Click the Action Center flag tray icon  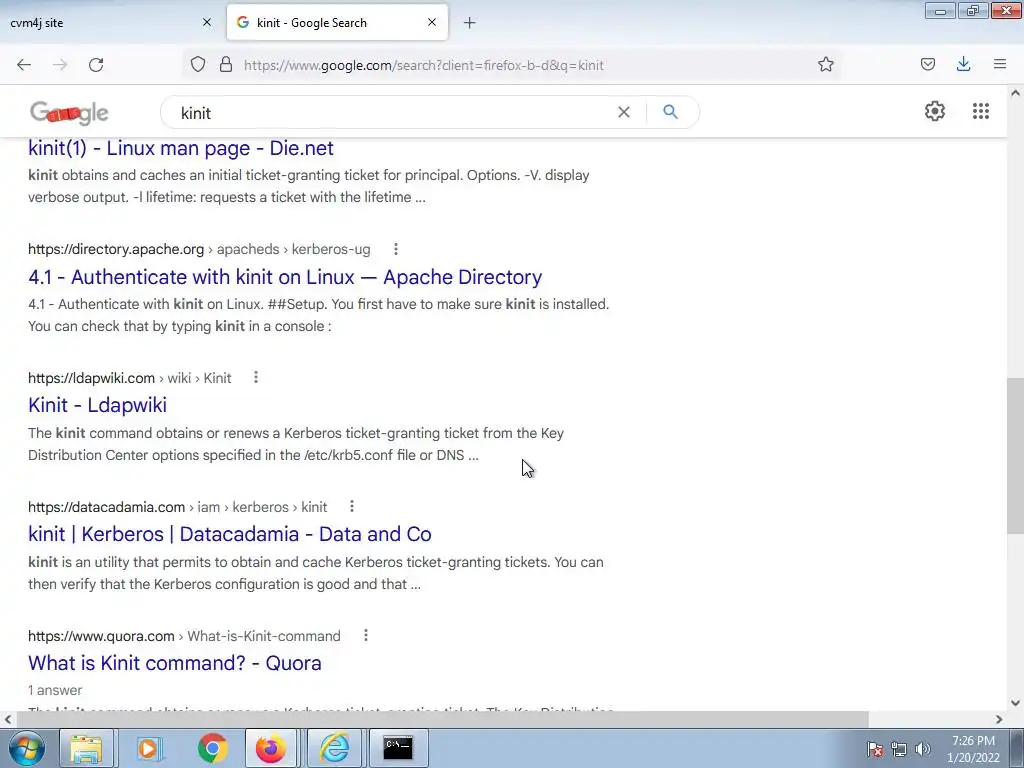(875, 749)
